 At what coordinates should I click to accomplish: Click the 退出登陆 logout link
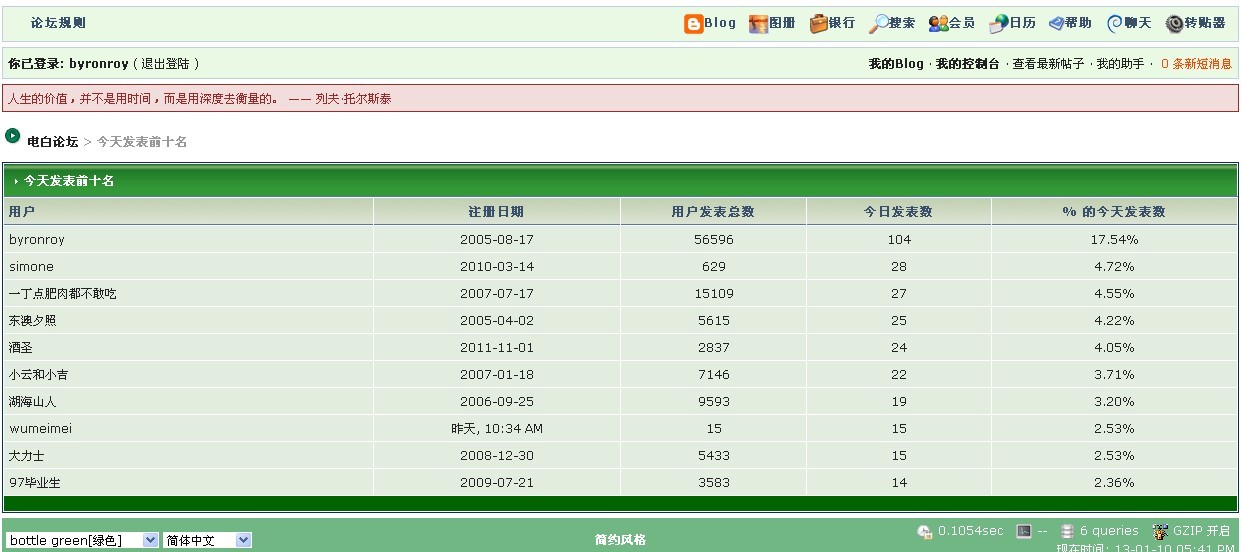[166, 64]
